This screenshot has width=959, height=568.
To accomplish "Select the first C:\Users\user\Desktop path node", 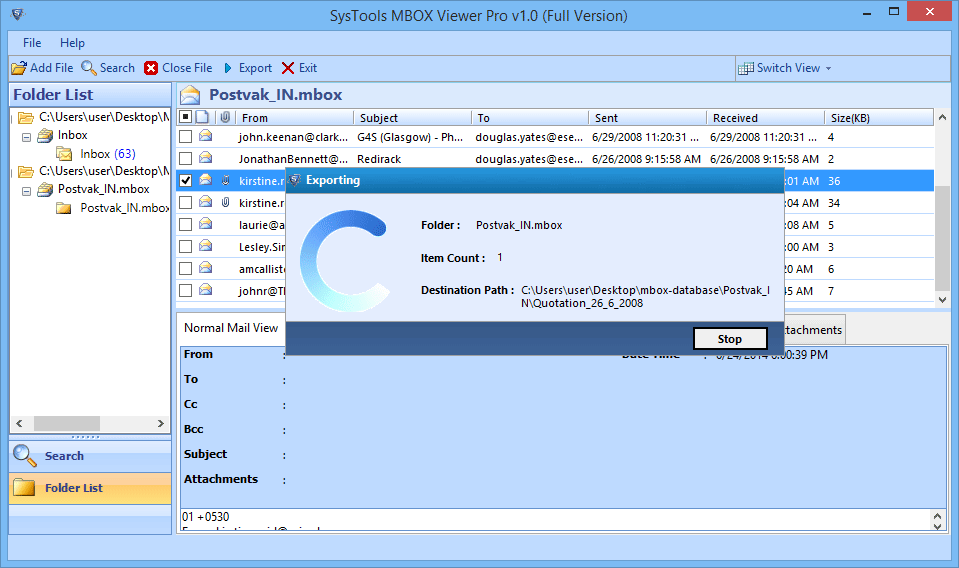I will [x=104, y=117].
